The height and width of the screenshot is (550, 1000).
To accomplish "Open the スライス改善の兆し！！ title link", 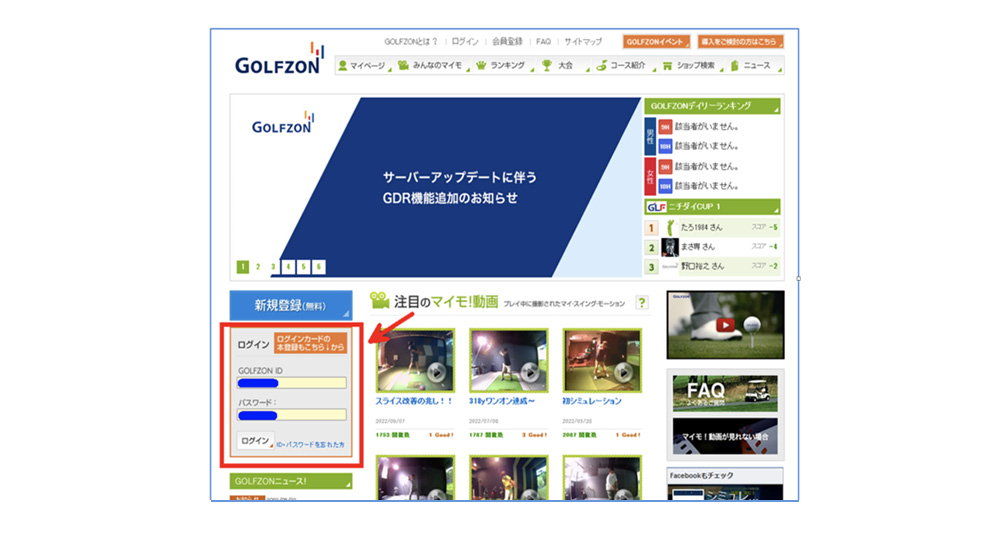I will [414, 401].
